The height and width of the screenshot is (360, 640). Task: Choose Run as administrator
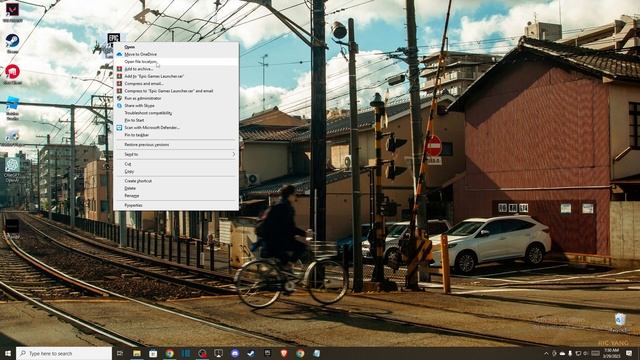176,98
